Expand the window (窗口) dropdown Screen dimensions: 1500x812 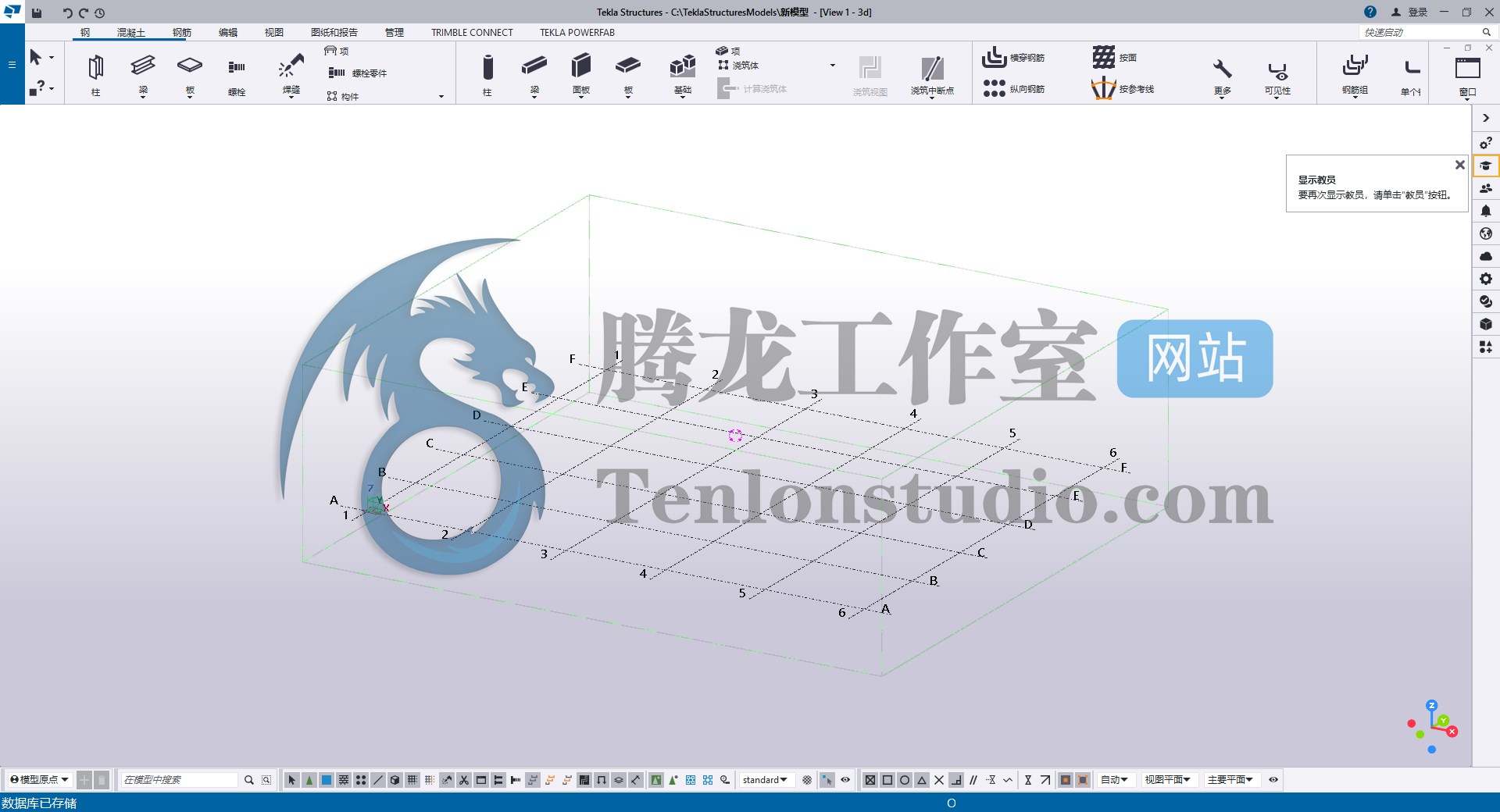1467,98
